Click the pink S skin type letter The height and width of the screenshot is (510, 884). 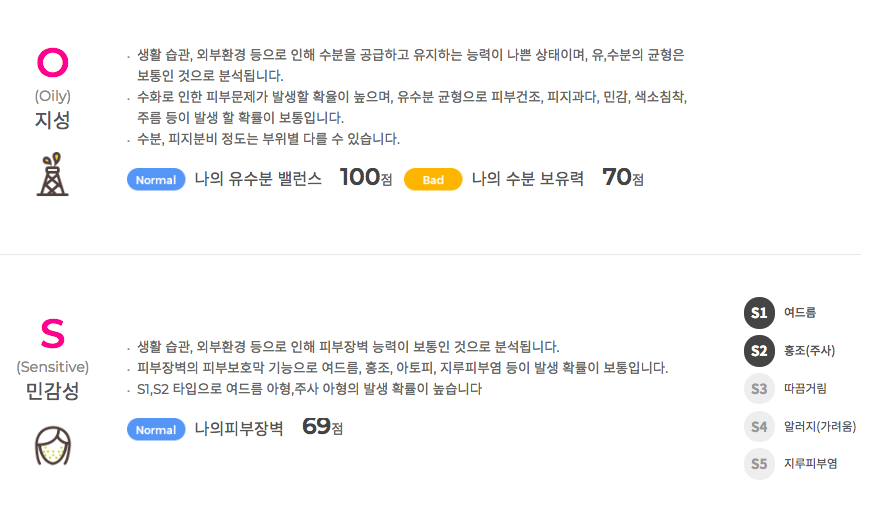[52, 333]
